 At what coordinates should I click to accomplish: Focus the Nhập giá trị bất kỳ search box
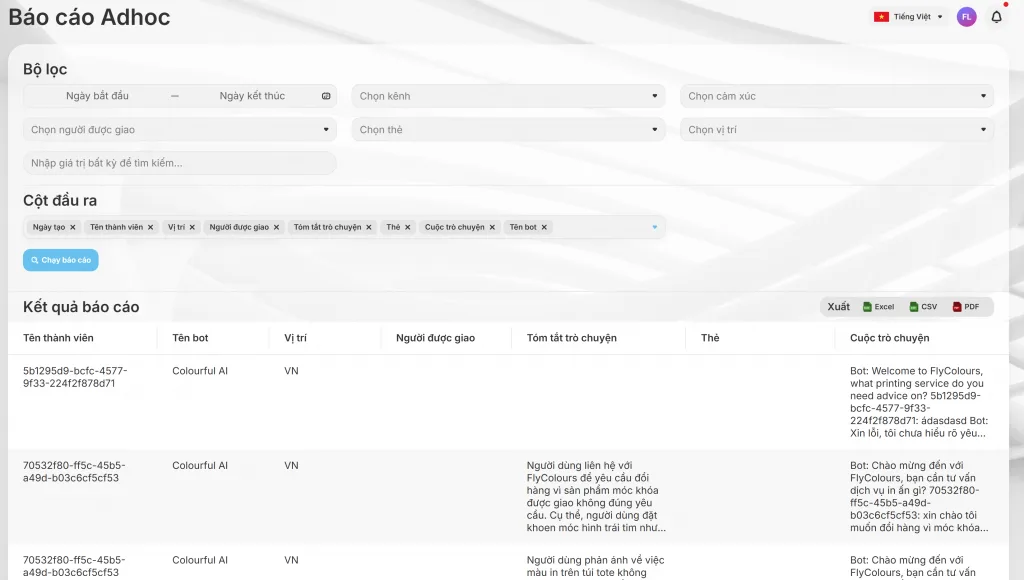pos(180,163)
